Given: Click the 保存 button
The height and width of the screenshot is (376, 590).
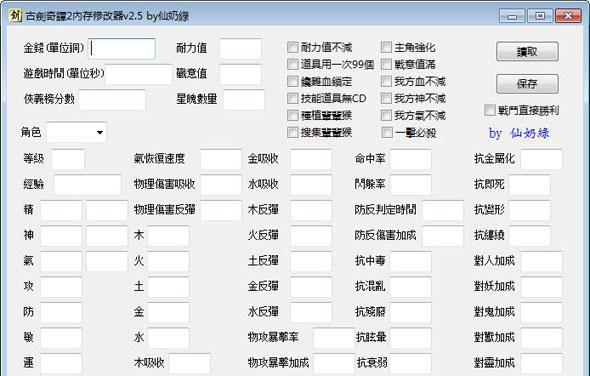Looking at the screenshot, I should [x=527, y=84].
